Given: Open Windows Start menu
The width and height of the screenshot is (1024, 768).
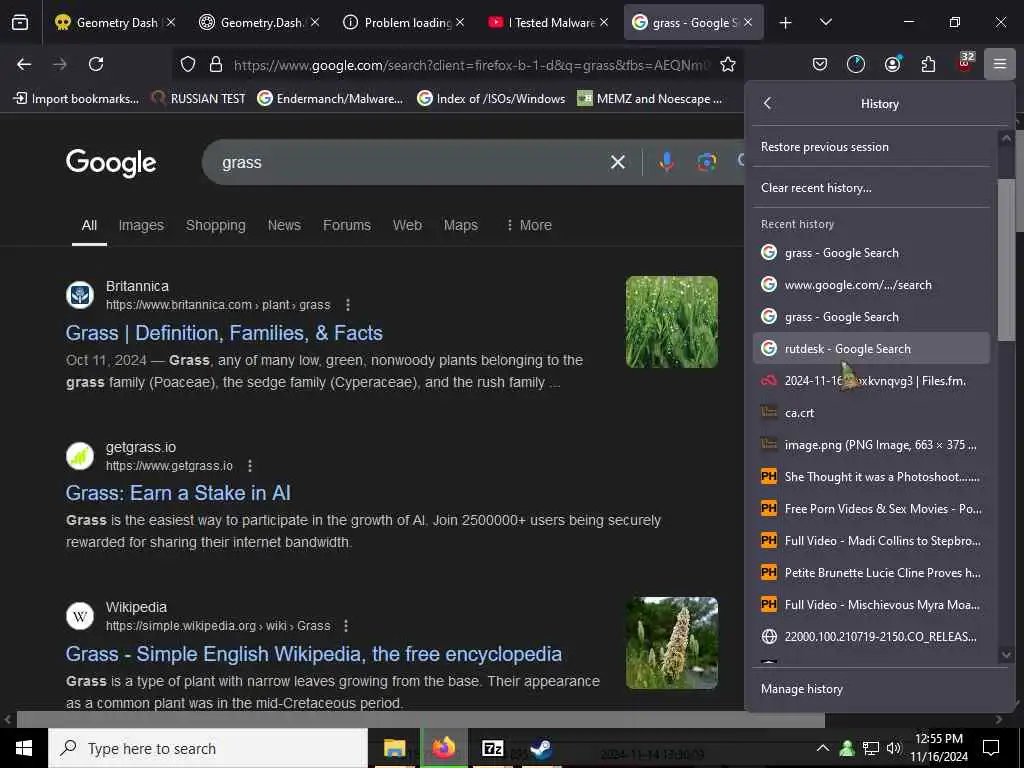Looking at the screenshot, I should coord(24,748).
